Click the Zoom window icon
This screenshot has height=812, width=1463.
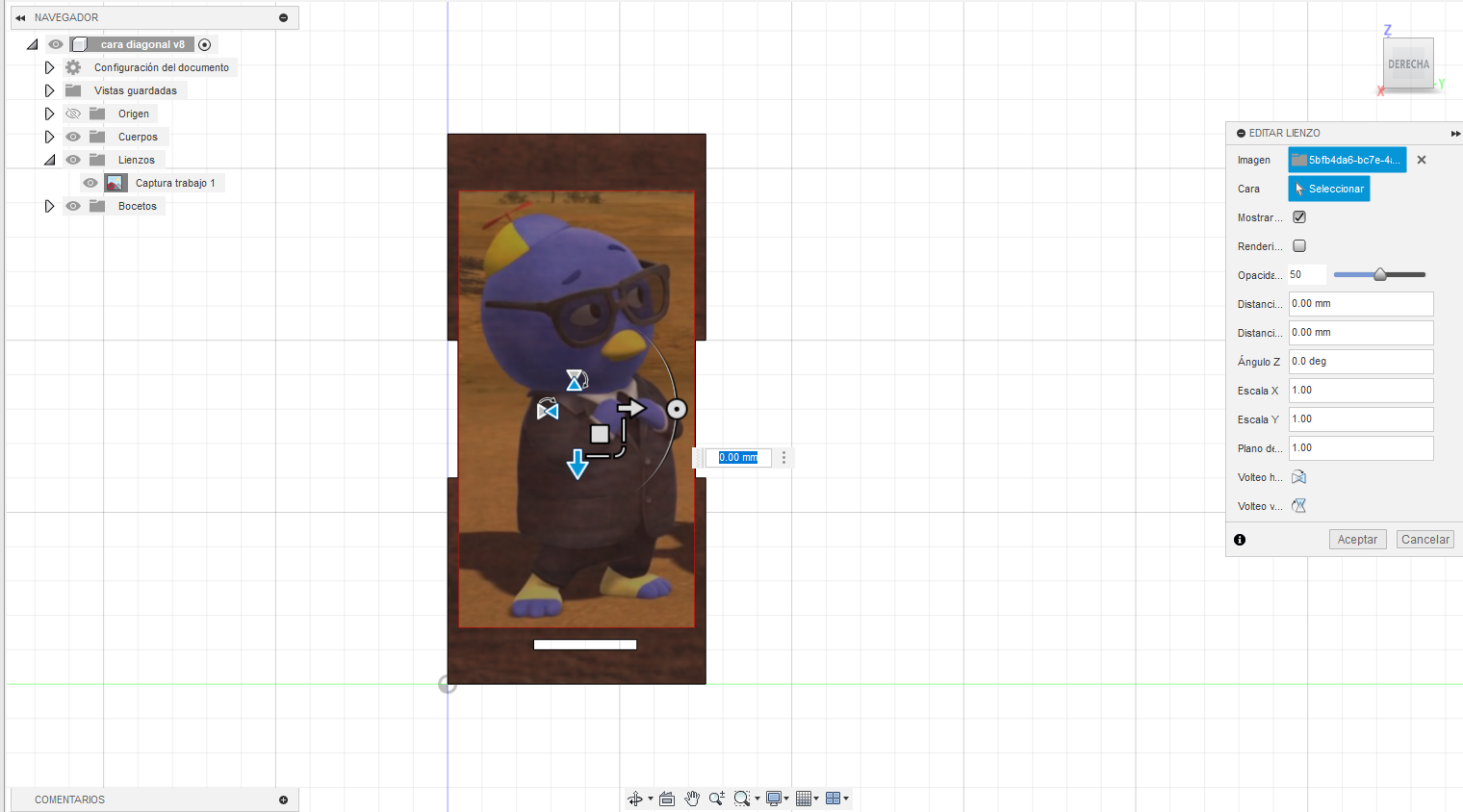point(743,799)
